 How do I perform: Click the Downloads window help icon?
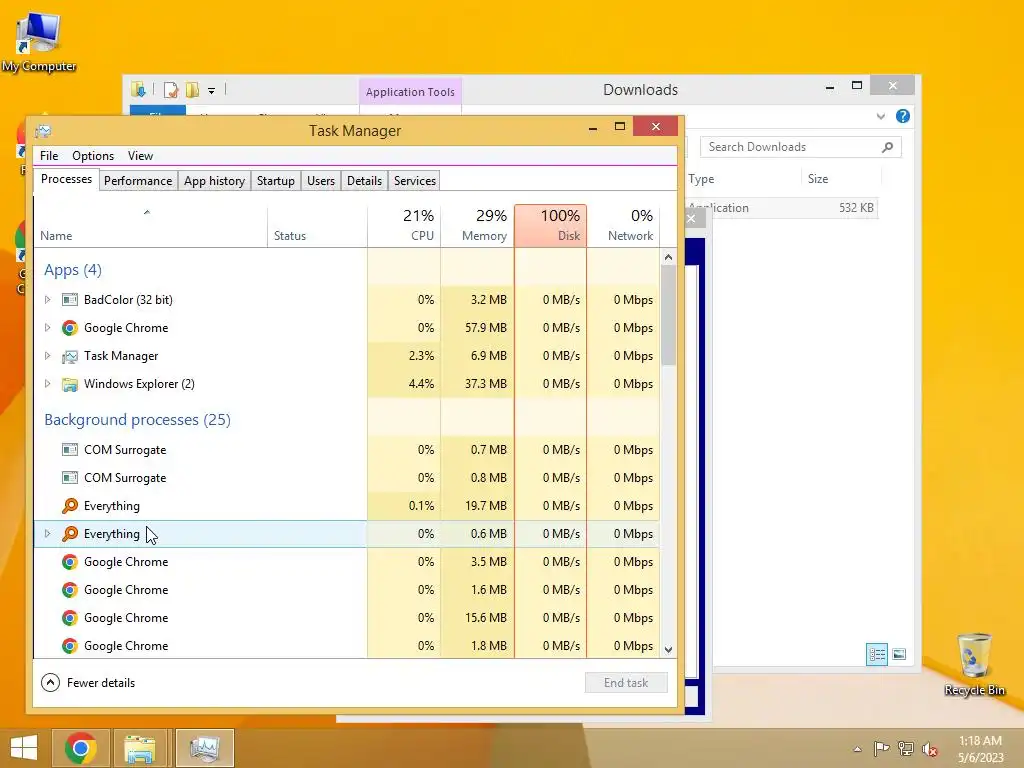[903, 116]
